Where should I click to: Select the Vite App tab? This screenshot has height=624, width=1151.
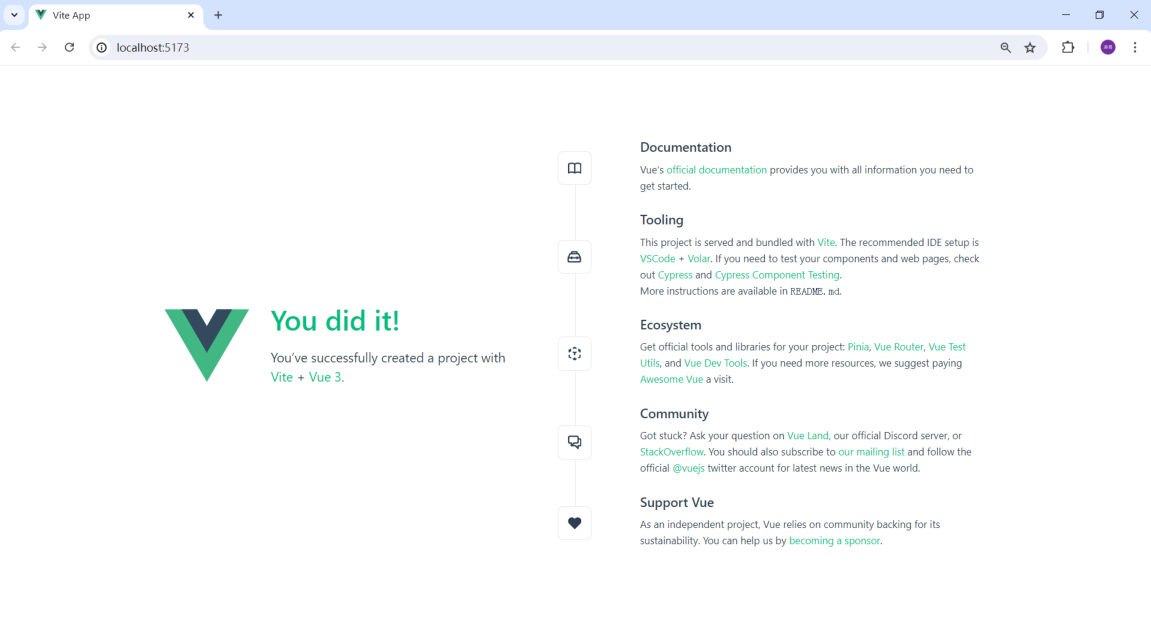click(116, 15)
